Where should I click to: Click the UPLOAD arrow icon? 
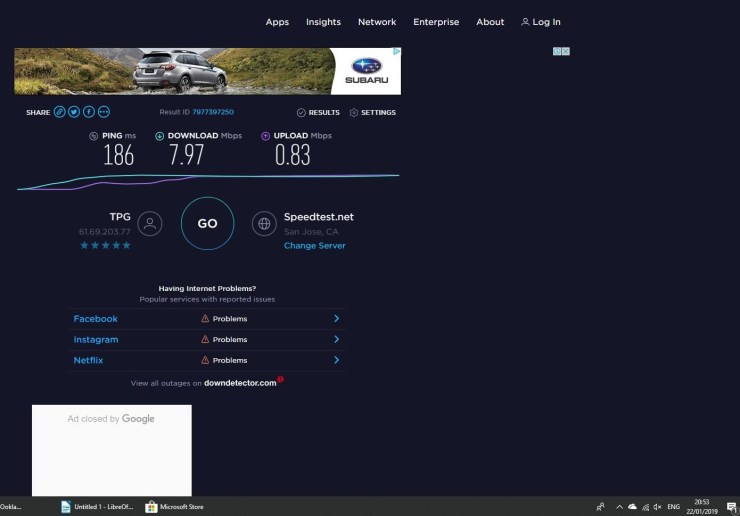(x=265, y=136)
